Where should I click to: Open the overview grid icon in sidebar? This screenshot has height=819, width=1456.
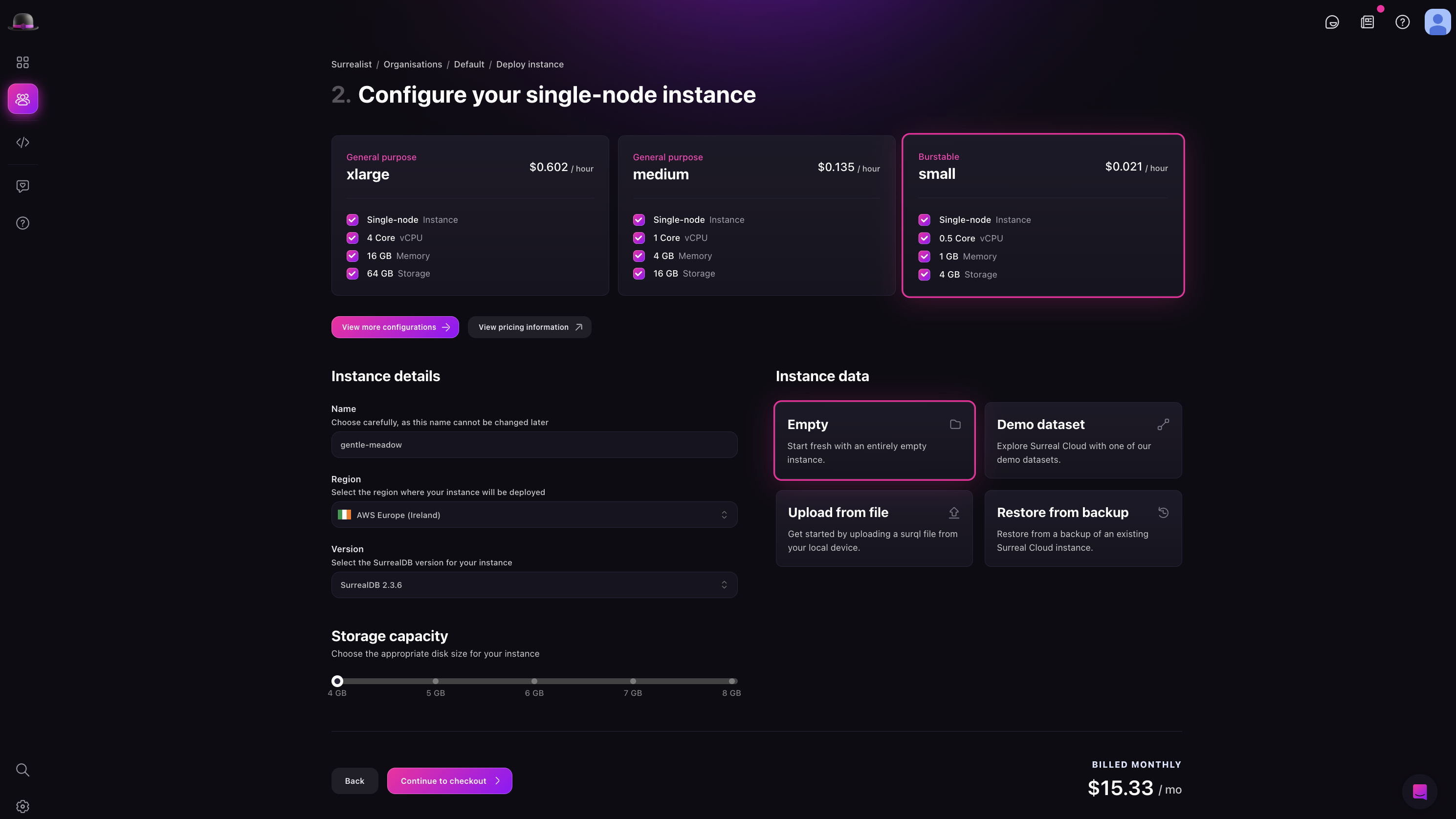22,62
